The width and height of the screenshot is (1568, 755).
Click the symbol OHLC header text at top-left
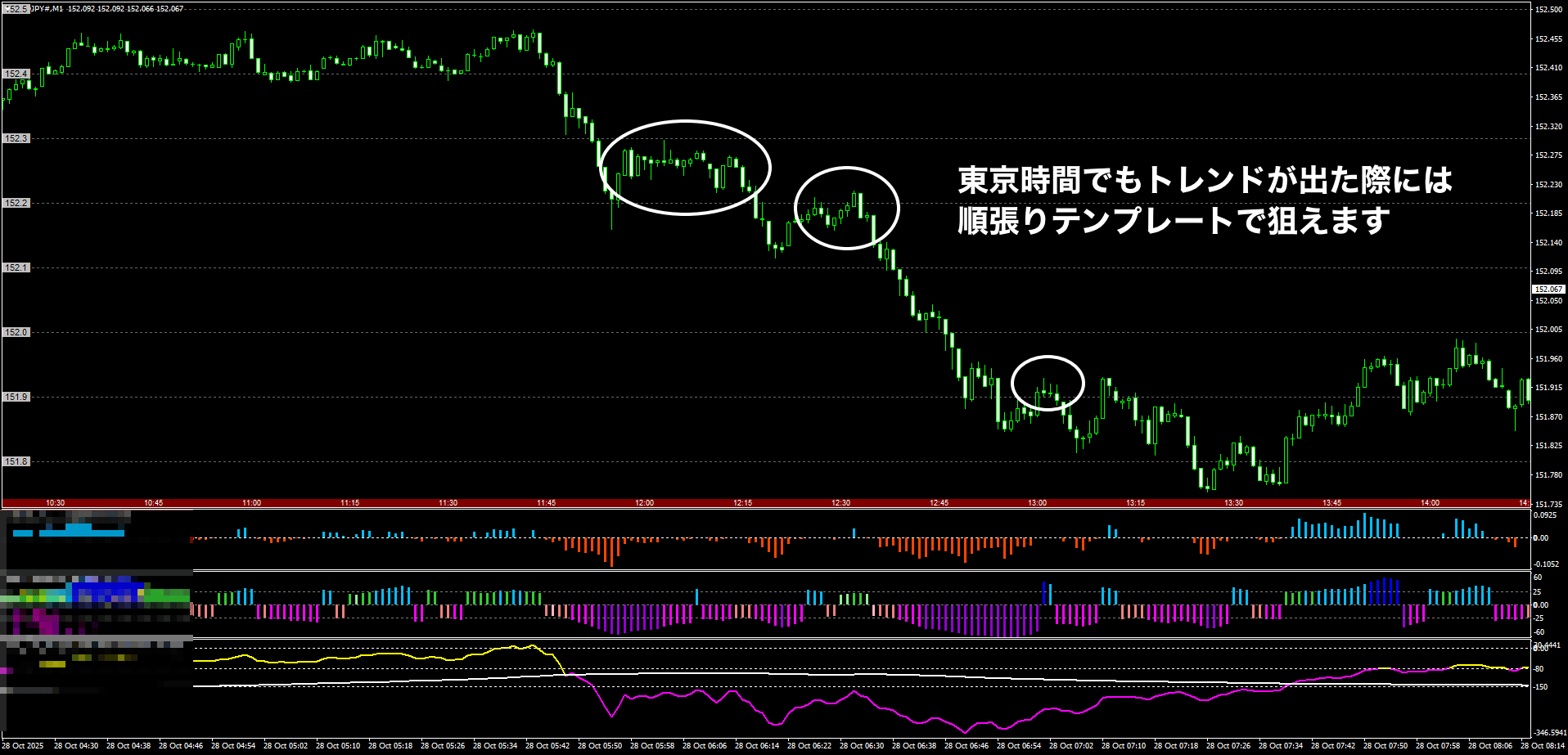pos(106,9)
